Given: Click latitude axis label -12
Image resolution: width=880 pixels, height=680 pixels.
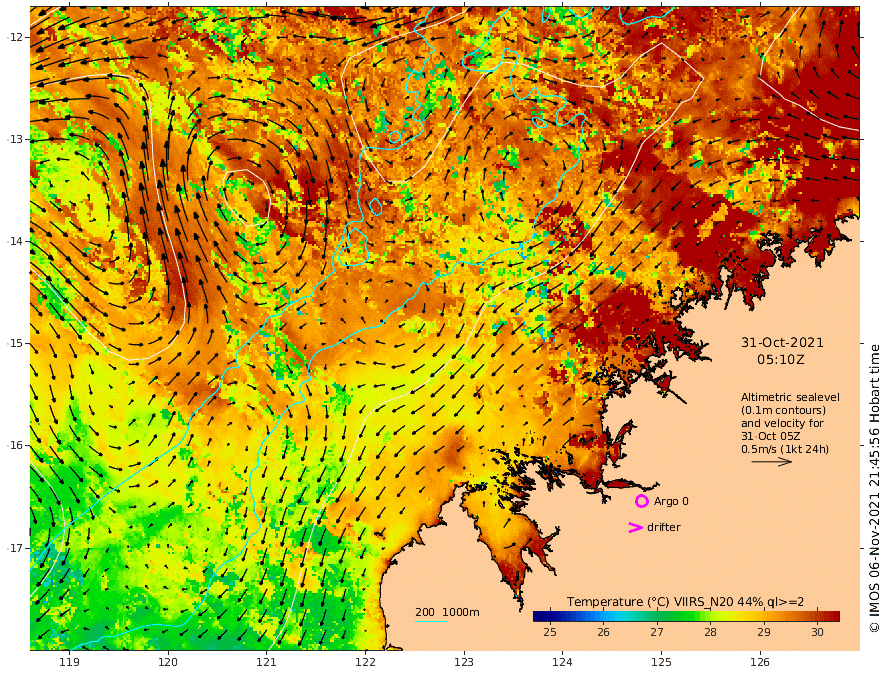Looking at the screenshot, I should click(x=16, y=37).
